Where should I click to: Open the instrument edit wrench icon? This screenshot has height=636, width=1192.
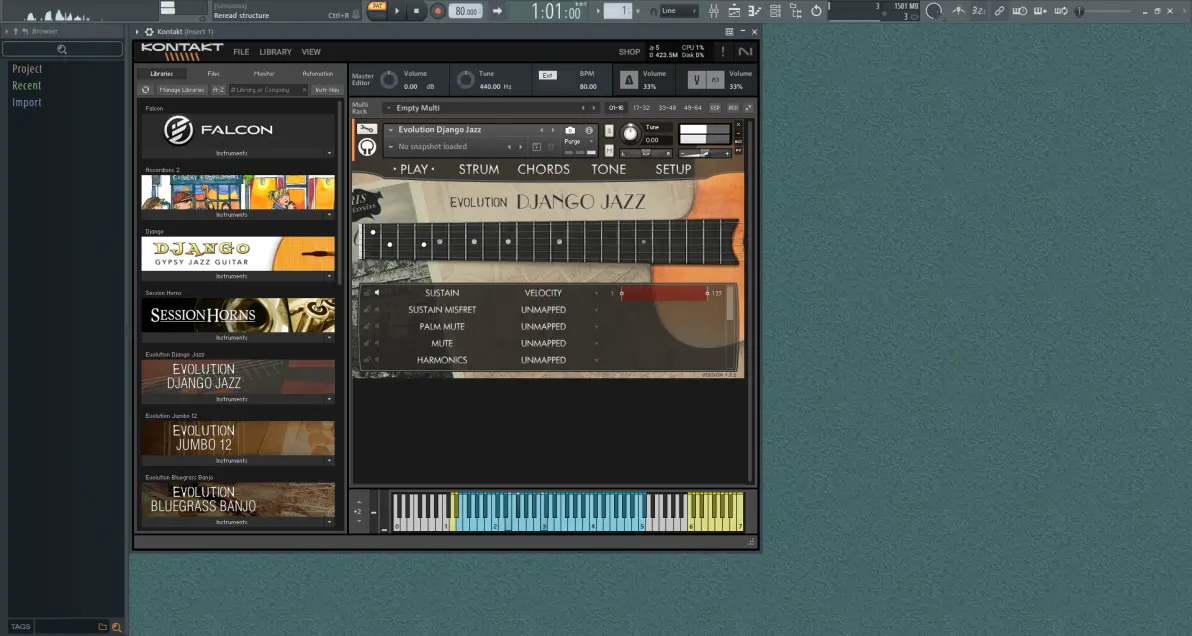366,129
